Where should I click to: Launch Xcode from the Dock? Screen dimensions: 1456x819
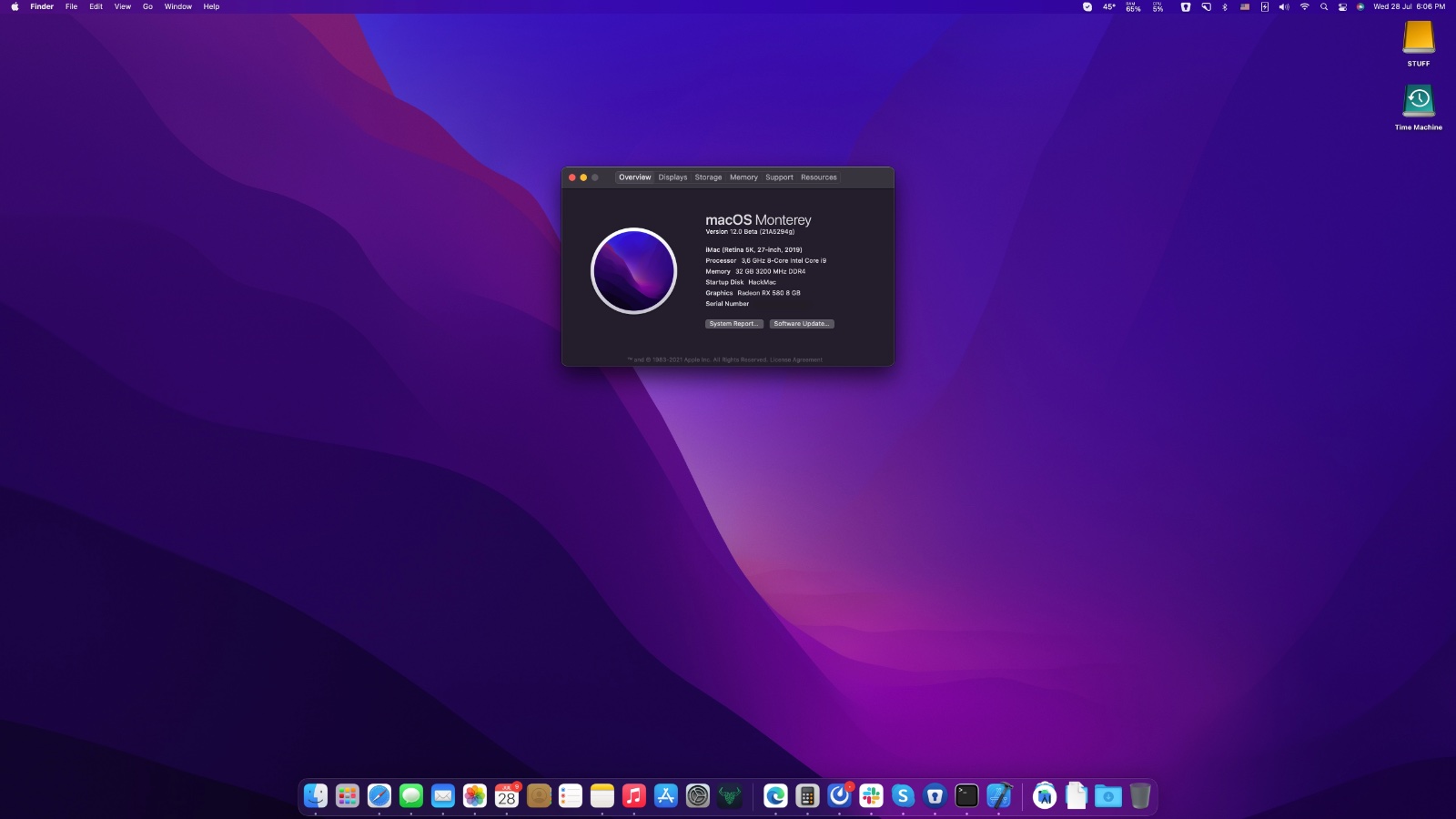click(998, 796)
